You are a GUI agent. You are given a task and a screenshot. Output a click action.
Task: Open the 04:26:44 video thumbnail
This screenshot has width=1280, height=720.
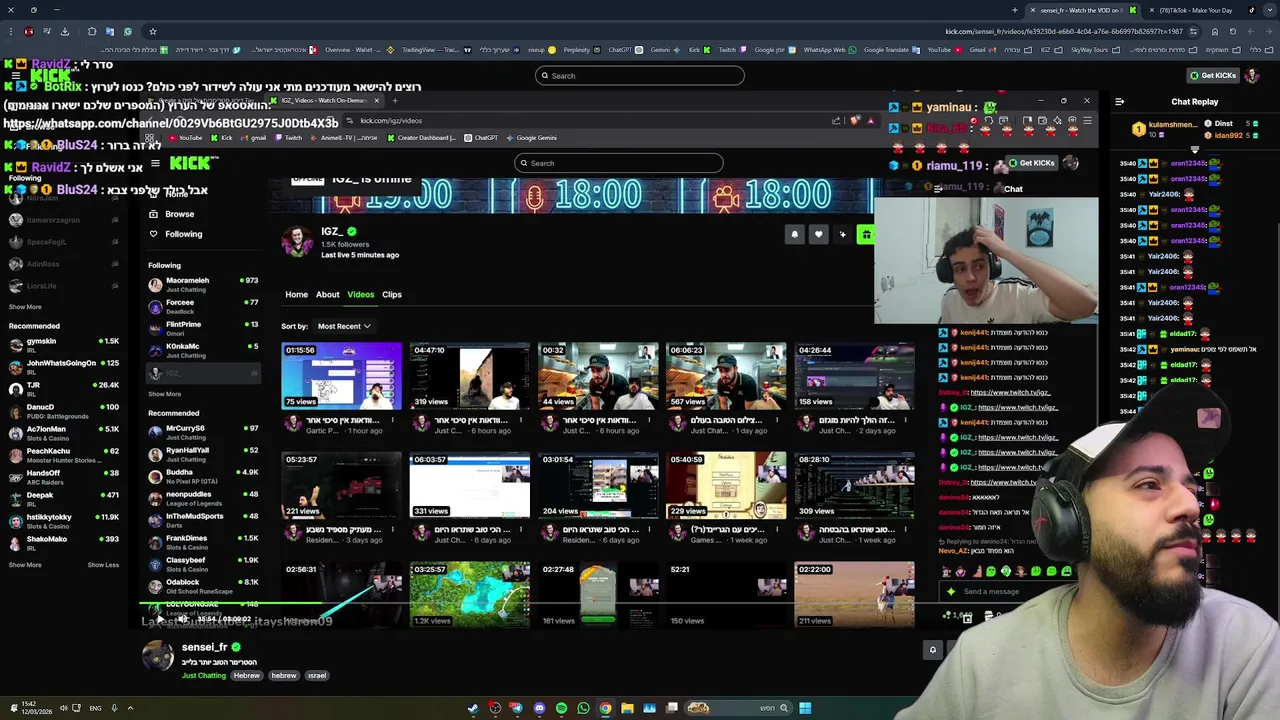coord(854,376)
